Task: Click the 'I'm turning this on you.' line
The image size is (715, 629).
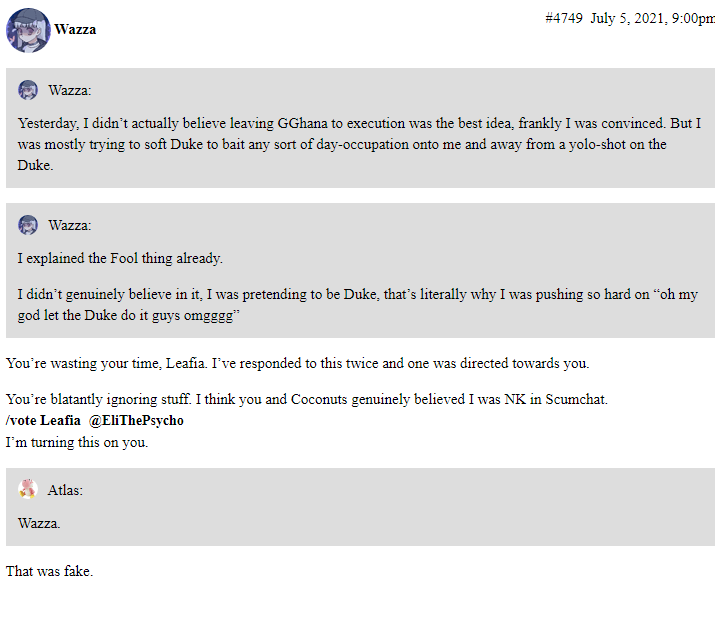Action: [x=77, y=442]
